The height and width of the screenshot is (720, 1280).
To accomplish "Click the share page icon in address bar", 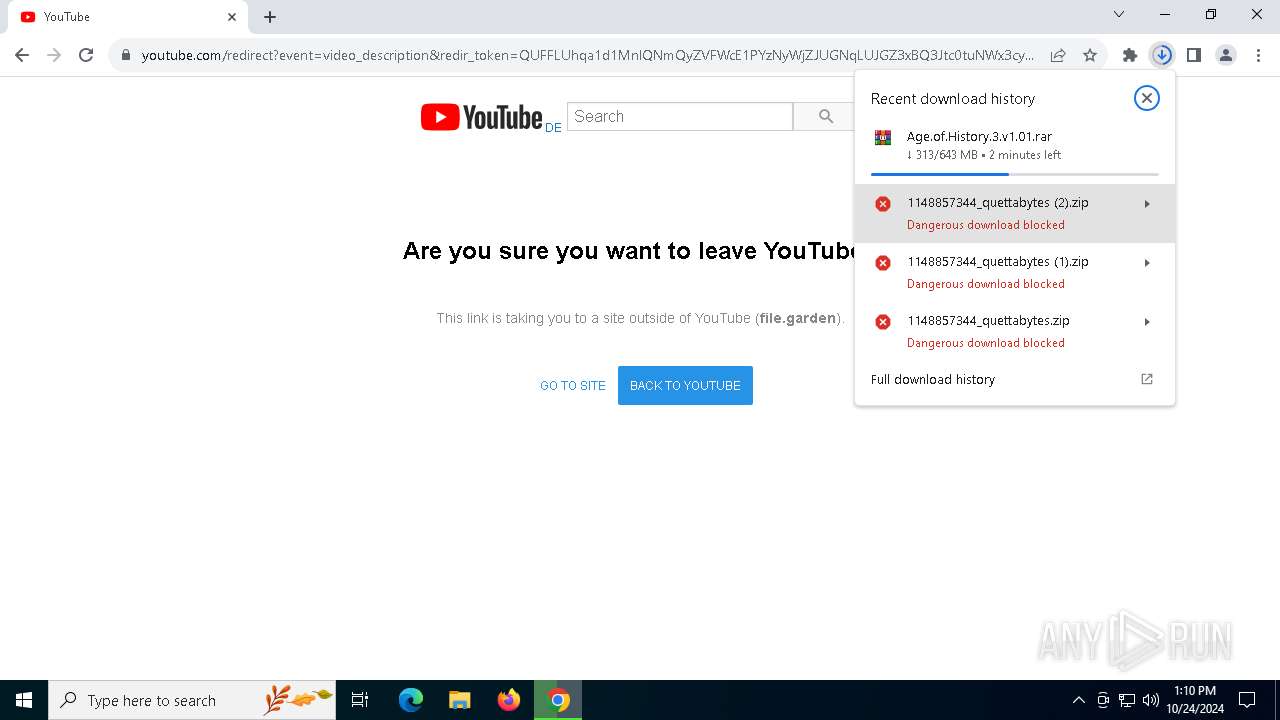I will point(1058,55).
